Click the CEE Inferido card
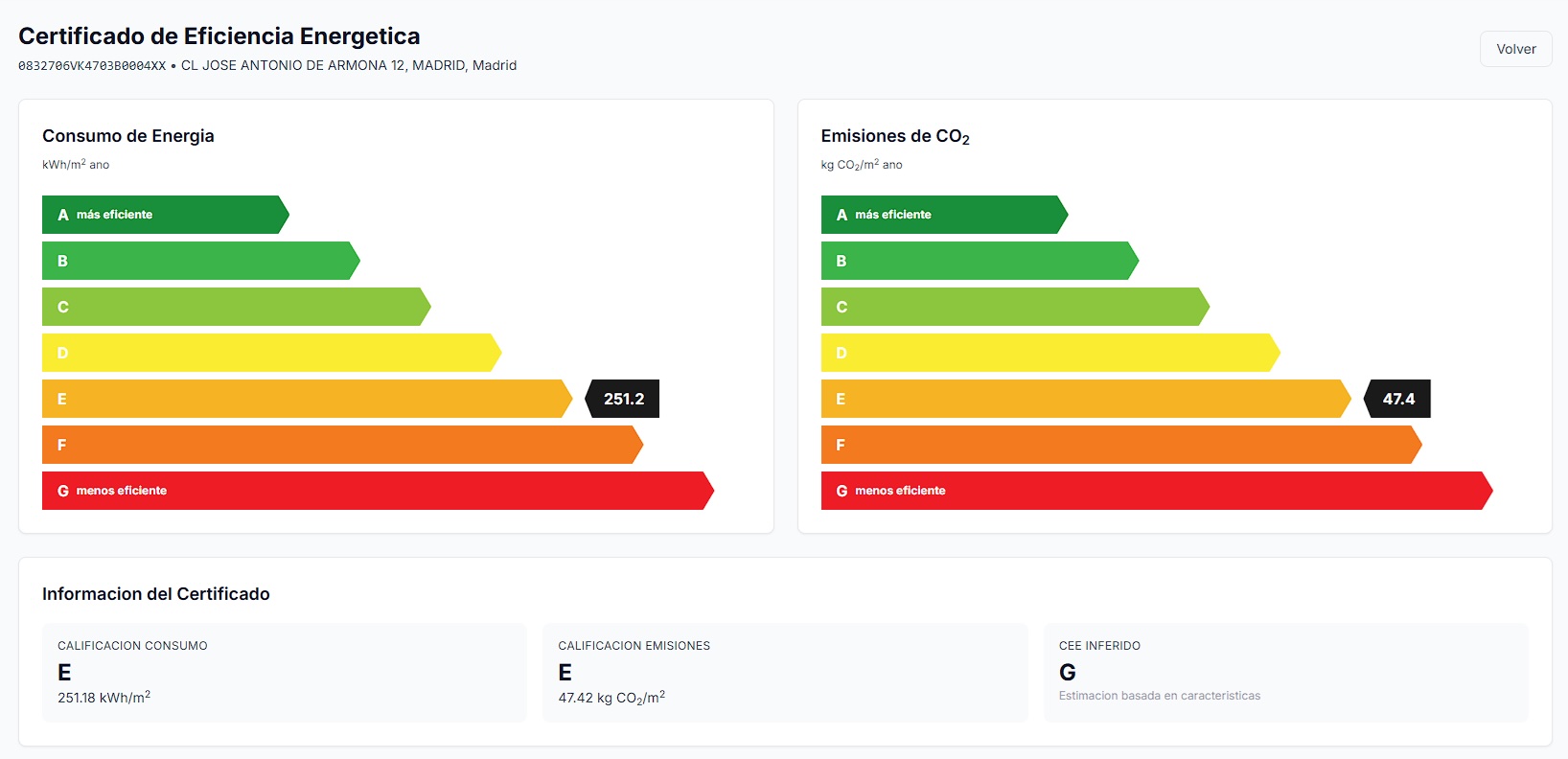Viewport: 1568px width, 759px height. click(1285, 672)
